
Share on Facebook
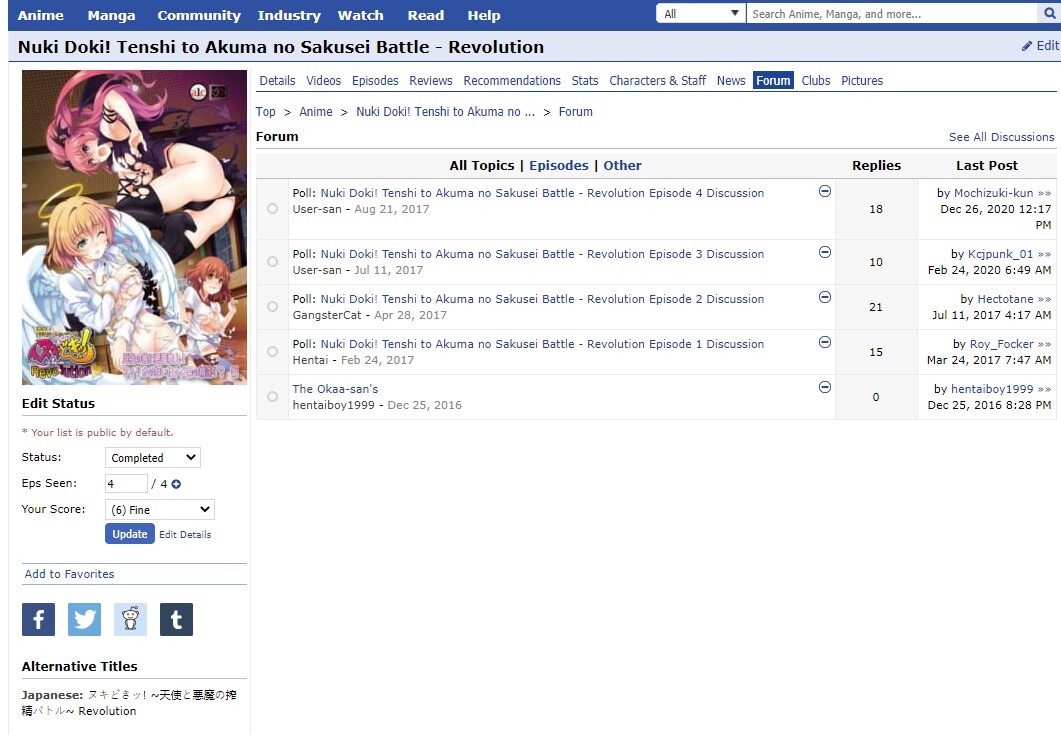click(39, 619)
